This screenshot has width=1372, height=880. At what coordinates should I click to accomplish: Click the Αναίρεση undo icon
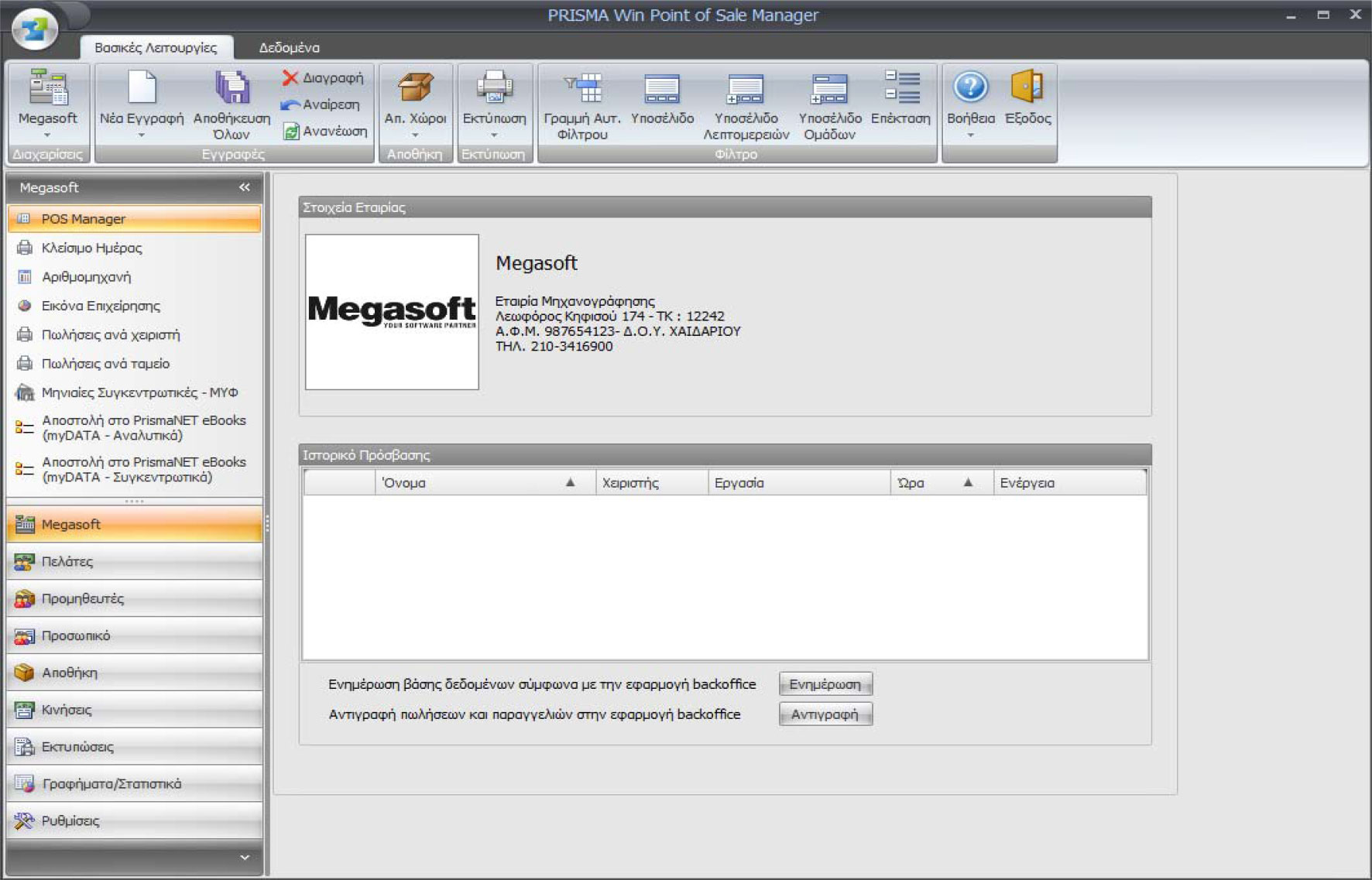point(291,104)
